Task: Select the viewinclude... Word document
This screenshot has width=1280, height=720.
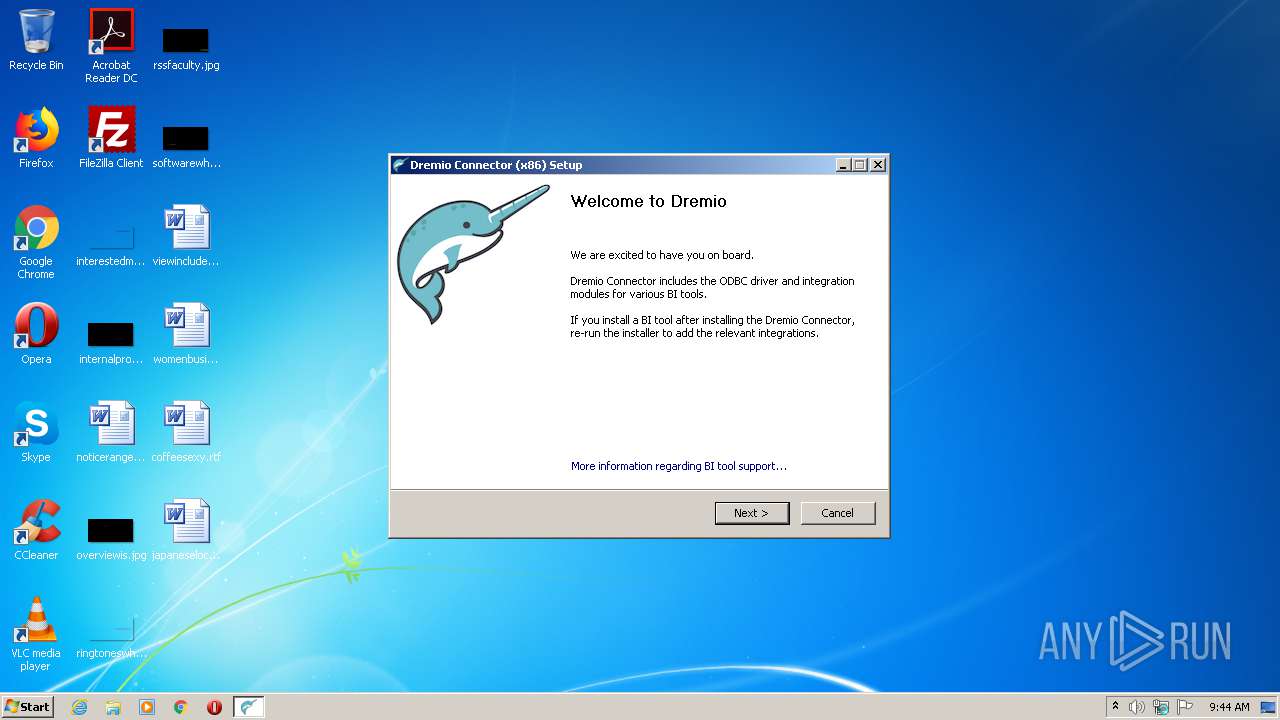Action: tap(186, 237)
